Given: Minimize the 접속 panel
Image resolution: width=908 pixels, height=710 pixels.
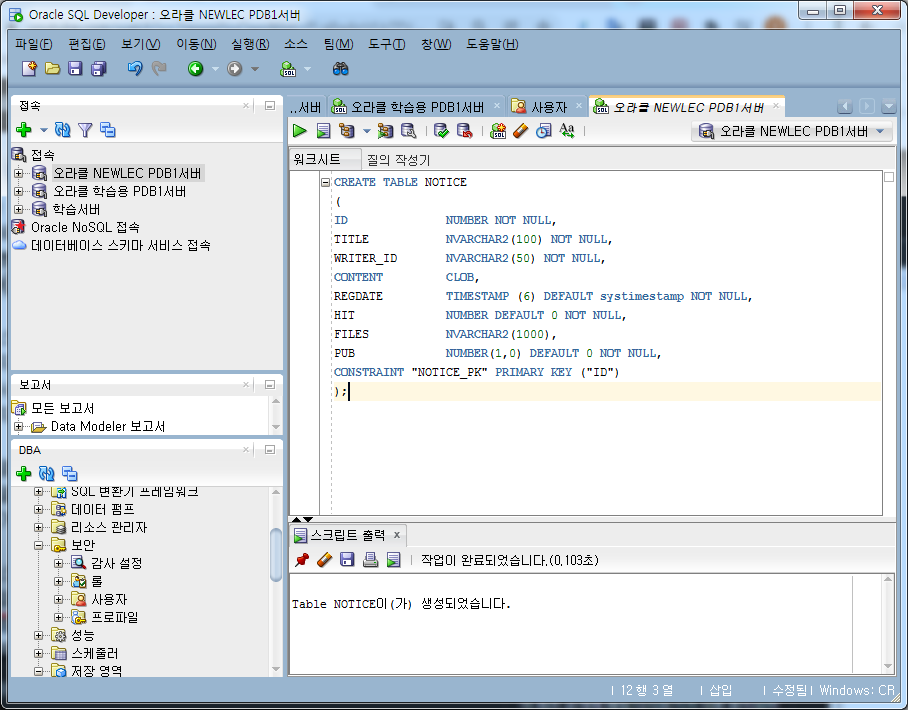Looking at the screenshot, I should [269, 105].
